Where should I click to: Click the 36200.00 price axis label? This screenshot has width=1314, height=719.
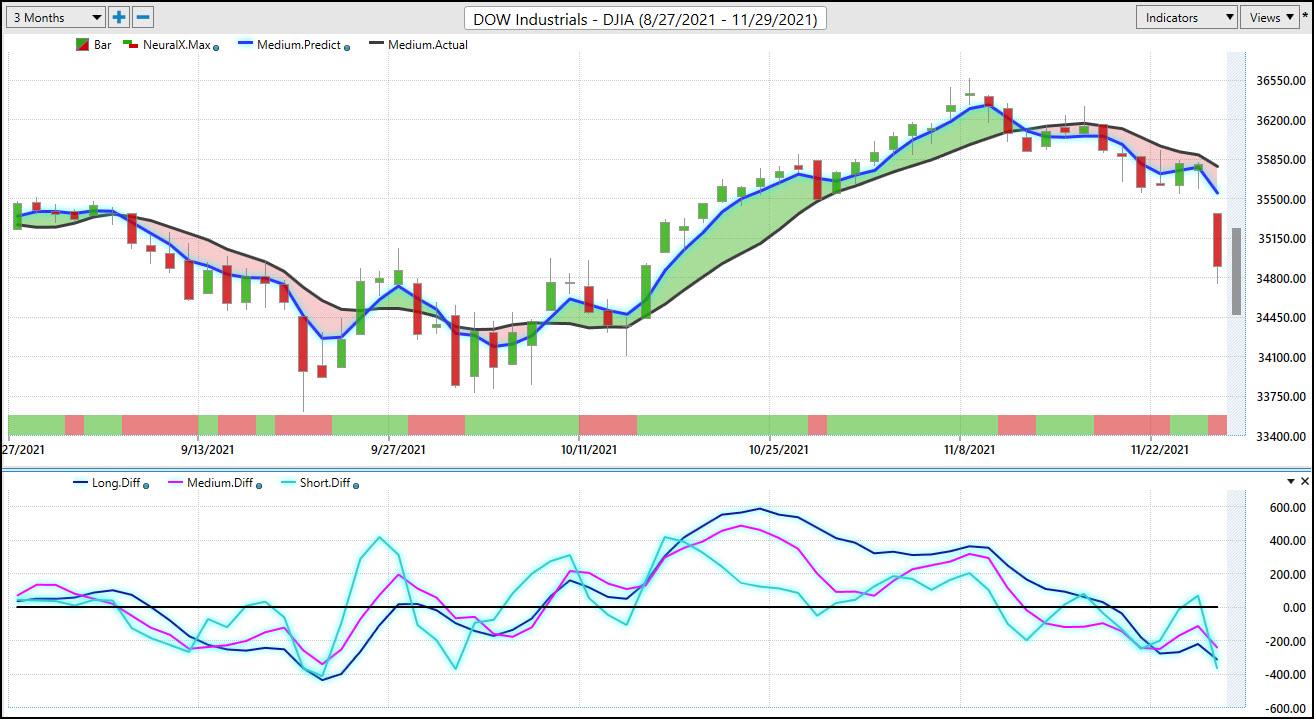click(x=1281, y=120)
